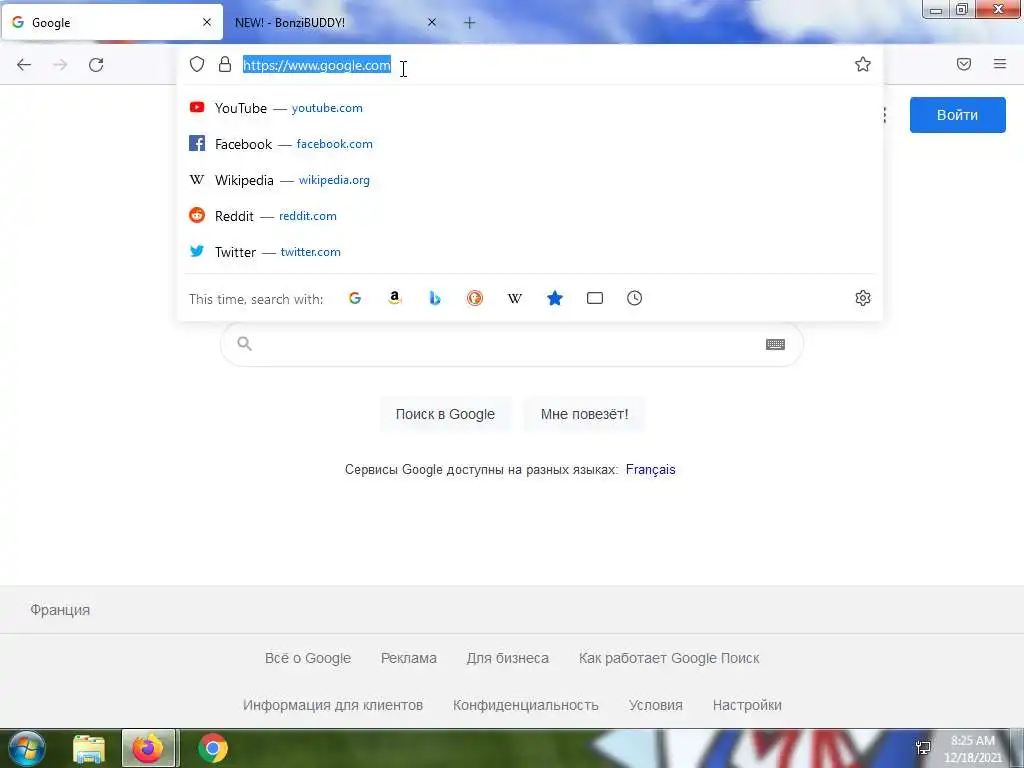
Task: Search this time with Google
Action: pos(355,298)
